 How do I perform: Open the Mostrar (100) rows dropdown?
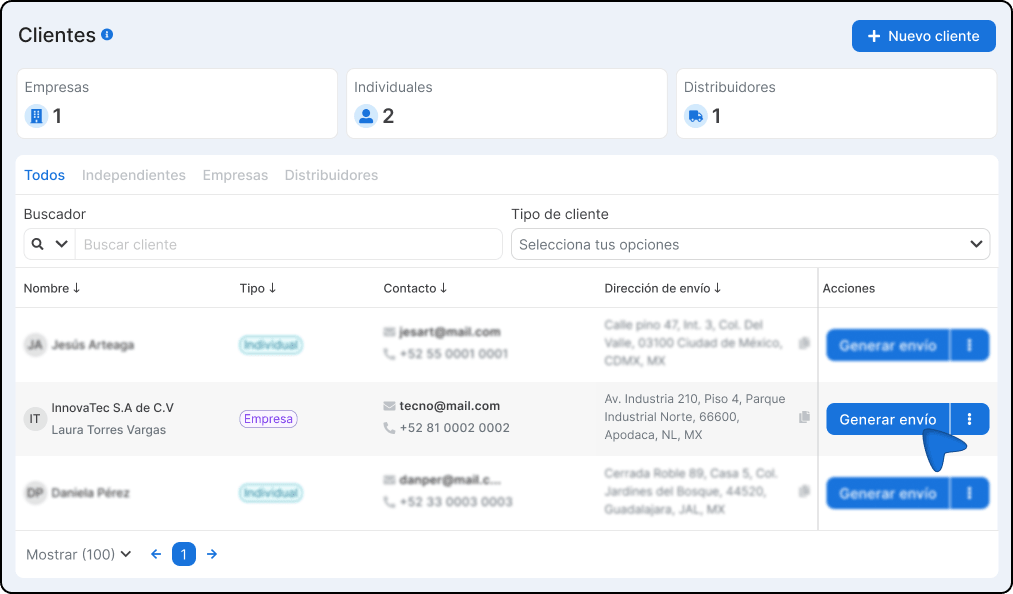click(79, 554)
